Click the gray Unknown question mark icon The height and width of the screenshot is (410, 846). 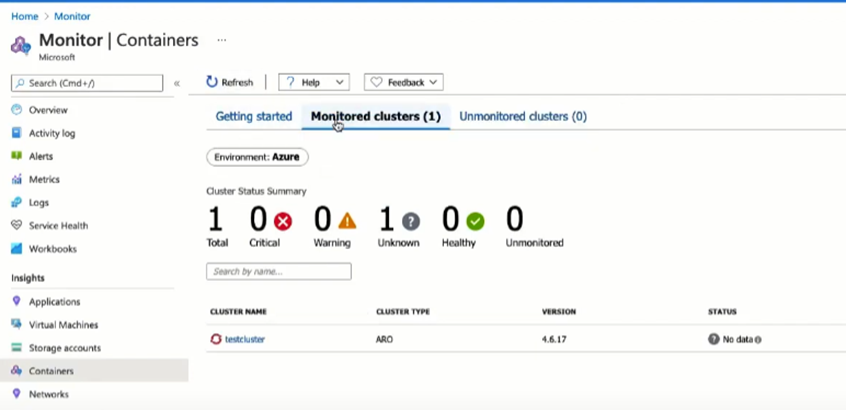(411, 221)
